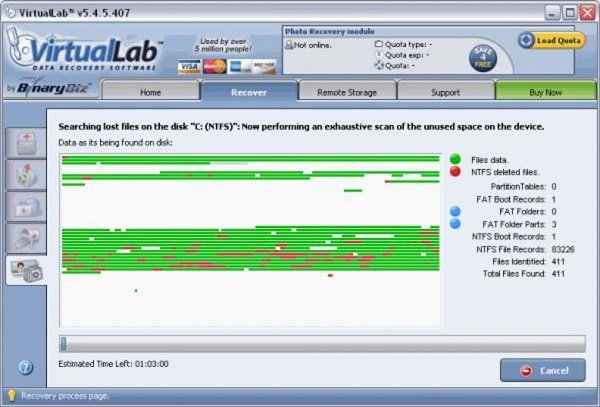Image resolution: width=600 pixels, height=407 pixels.
Task: Choose the third sidebar module with the red cross icon
Action: coord(26,207)
